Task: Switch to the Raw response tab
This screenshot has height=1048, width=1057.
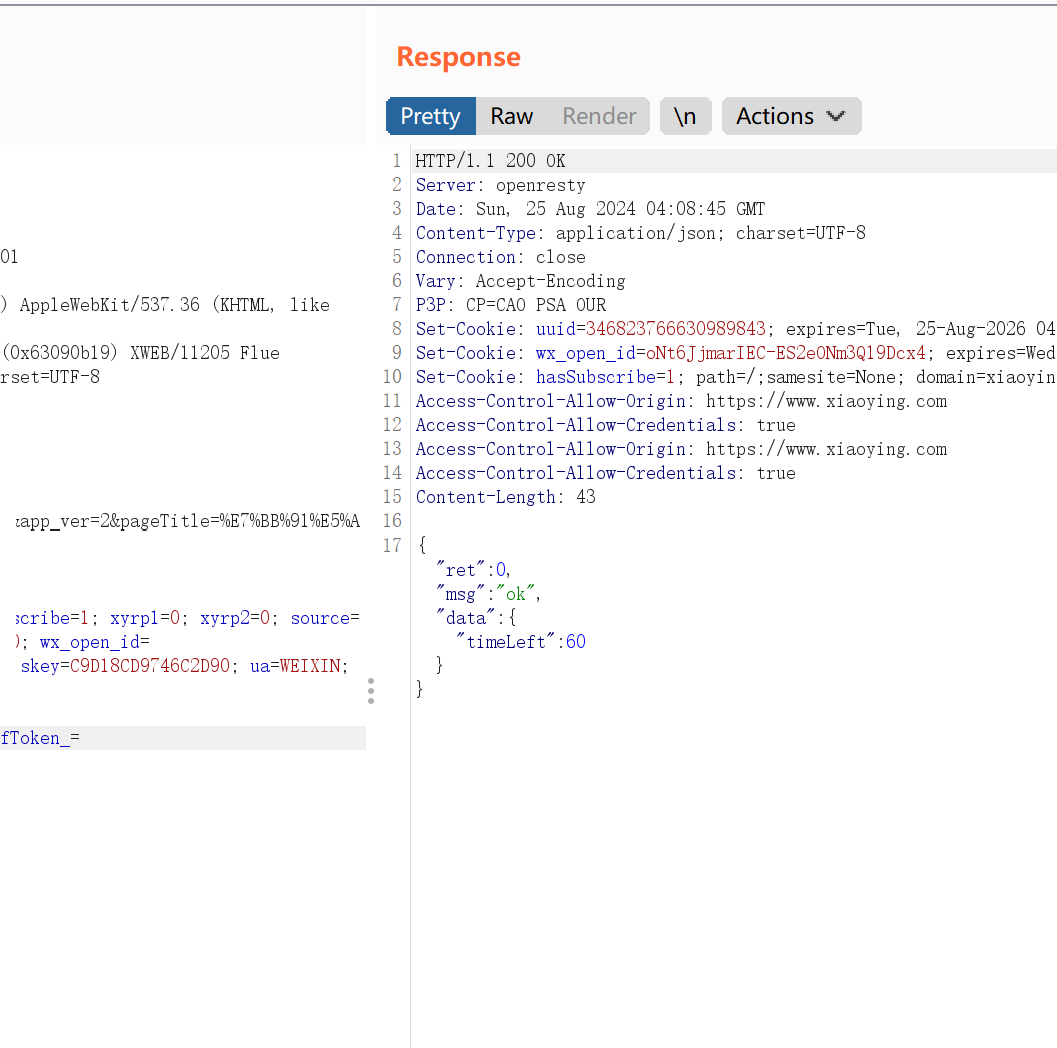Action: tap(511, 116)
